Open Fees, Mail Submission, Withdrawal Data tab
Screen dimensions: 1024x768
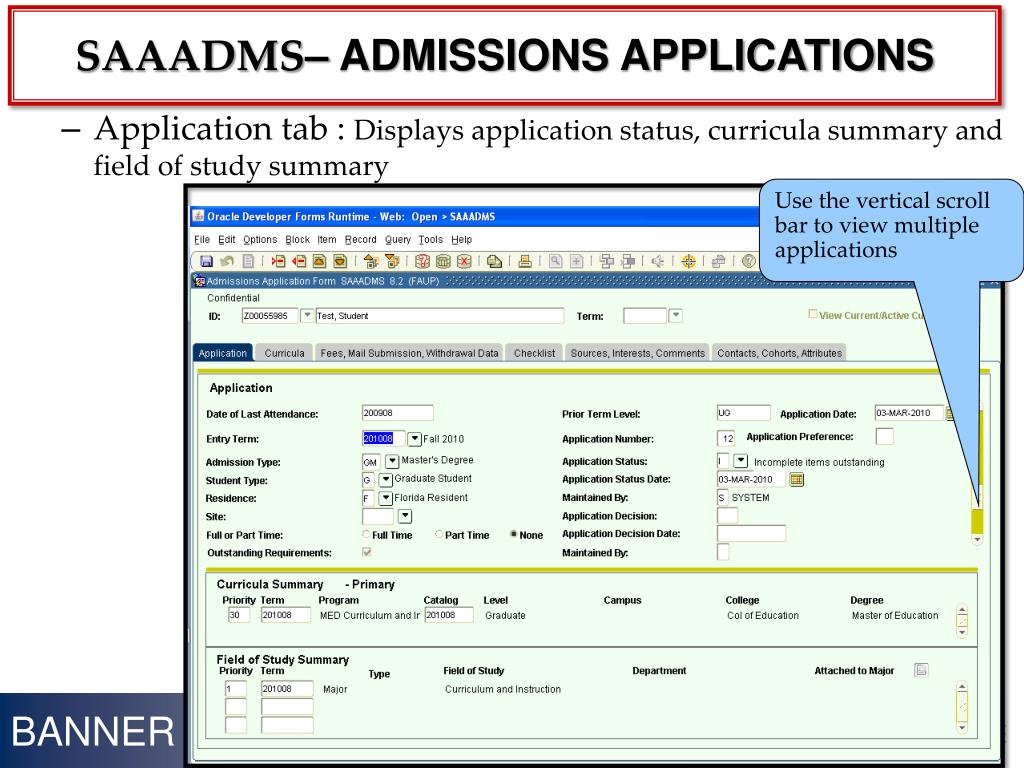(x=409, y=353)
